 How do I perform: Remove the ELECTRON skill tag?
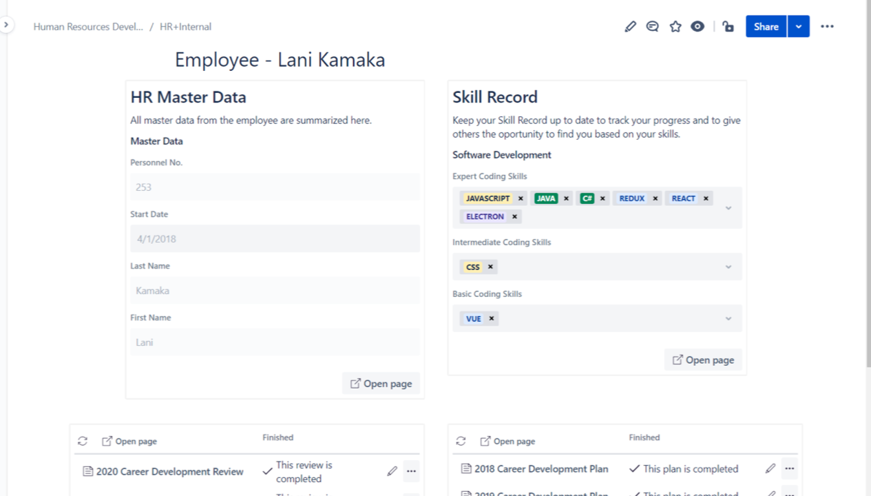pos(515,217)
